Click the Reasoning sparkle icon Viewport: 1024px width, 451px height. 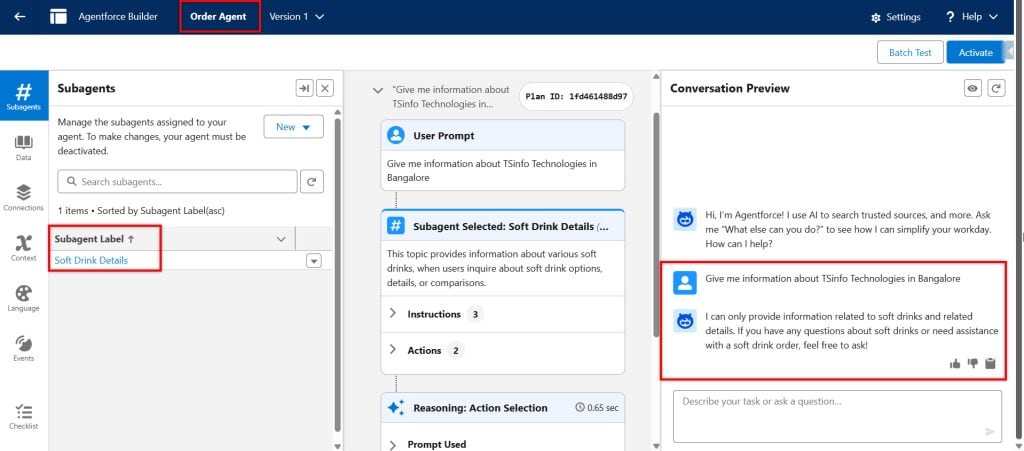[396, 408]
